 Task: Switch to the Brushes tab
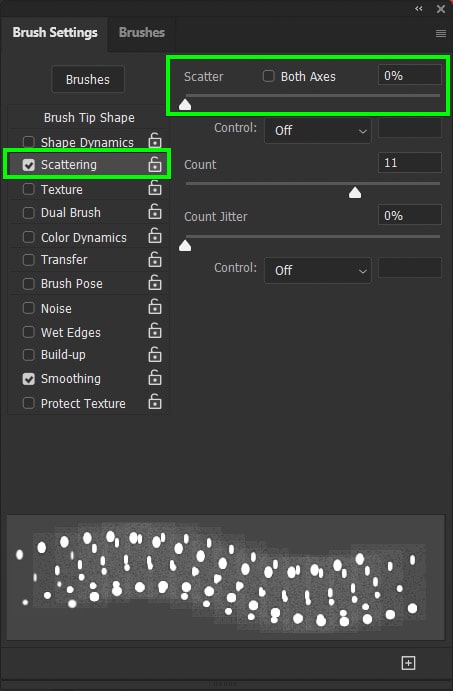click(142, 33)
